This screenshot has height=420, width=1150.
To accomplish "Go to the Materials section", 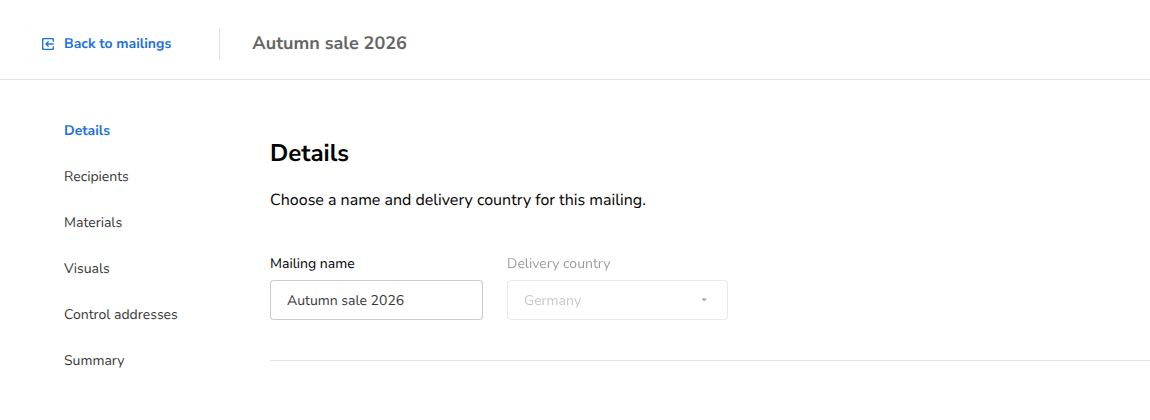I will tap(93, 222).
